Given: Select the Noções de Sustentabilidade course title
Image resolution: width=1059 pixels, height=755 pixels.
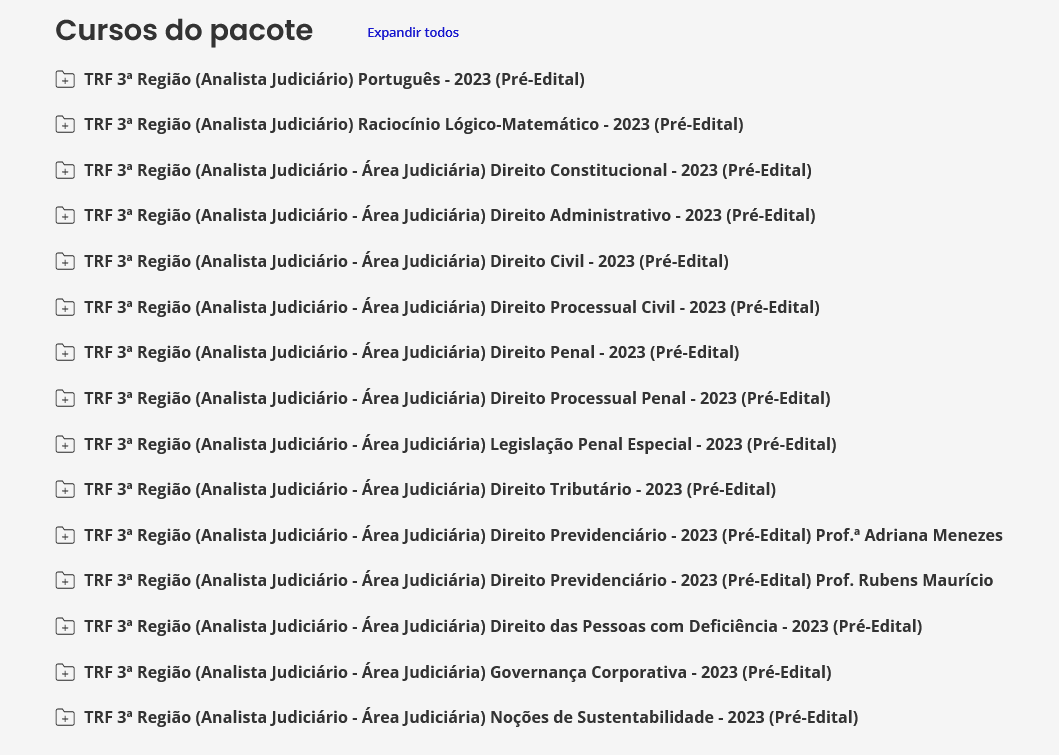Looking at the screenshot, I should pos(471,717).
